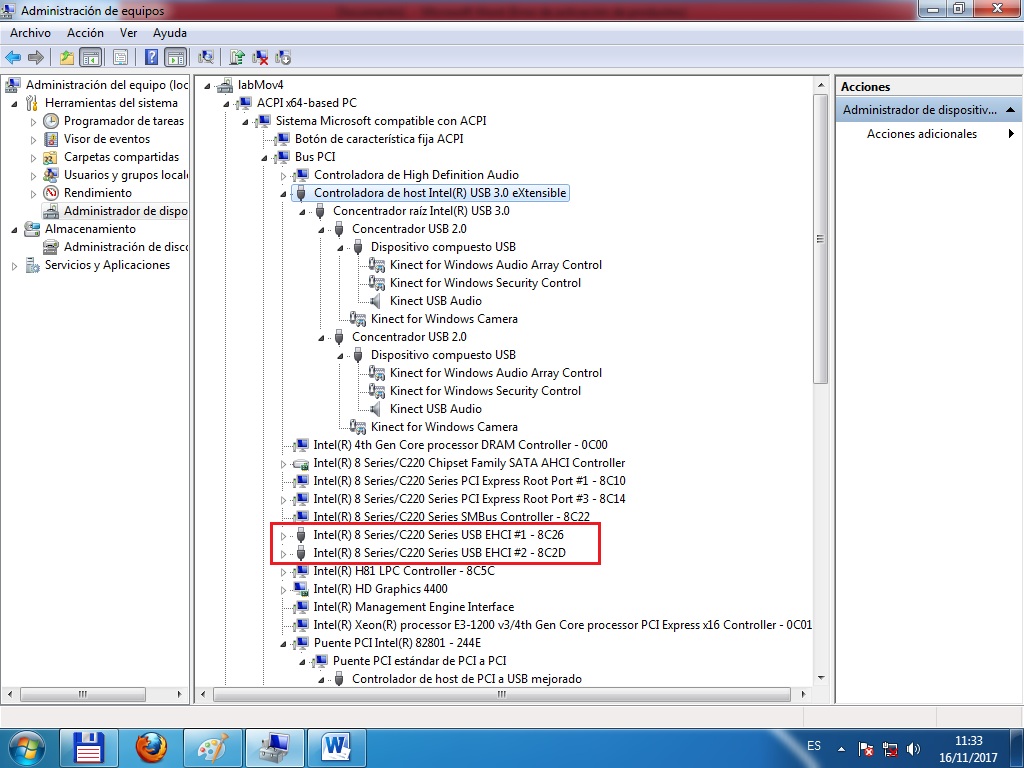Open the Acción menu
Screen dimensions: 1024x768
pos(85,33)
